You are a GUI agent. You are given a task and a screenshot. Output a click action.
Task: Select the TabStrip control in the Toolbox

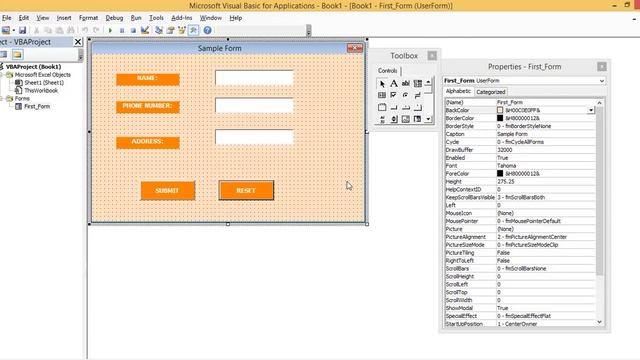pos(405,107)
